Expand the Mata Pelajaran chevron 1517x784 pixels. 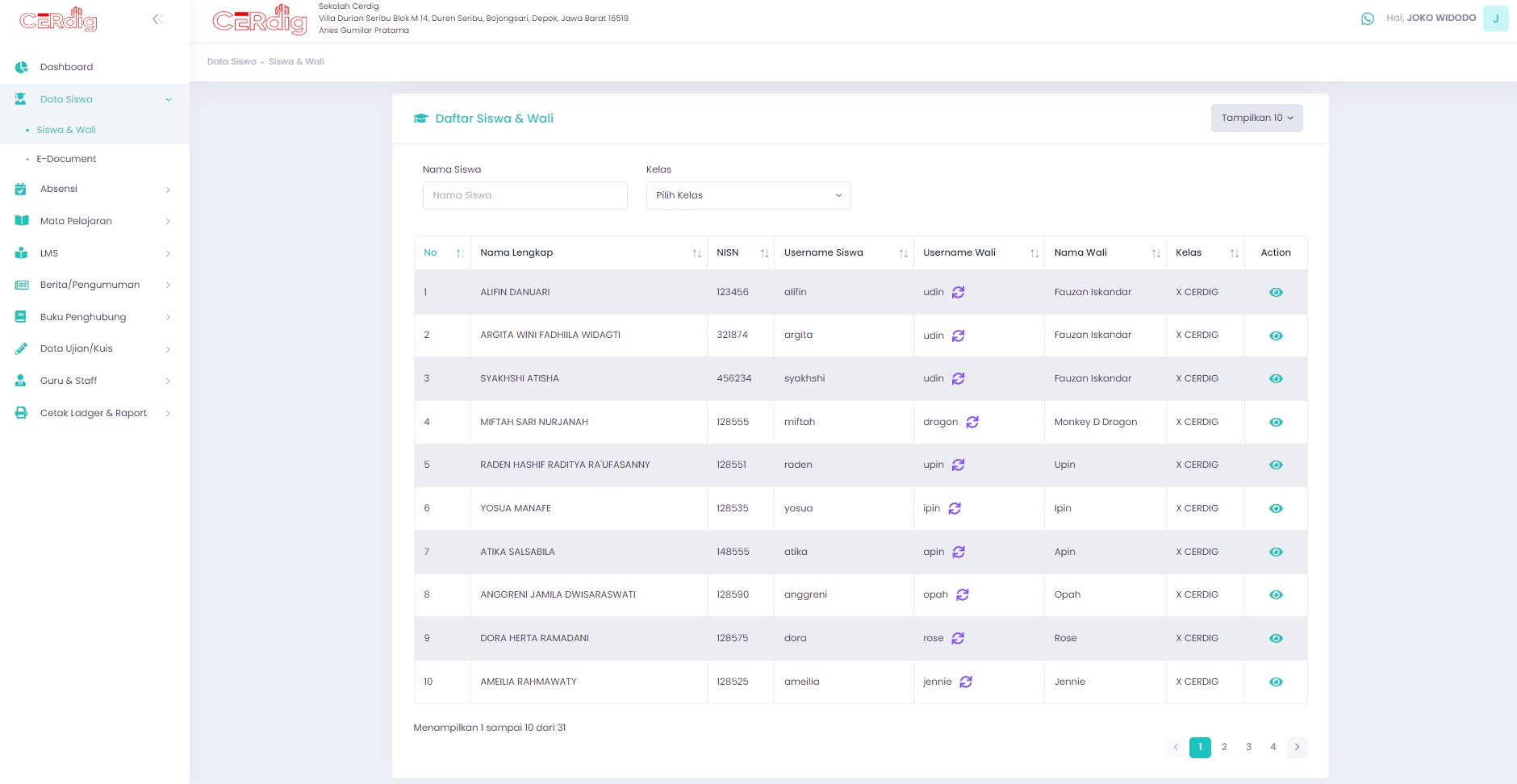click(168, 221)
